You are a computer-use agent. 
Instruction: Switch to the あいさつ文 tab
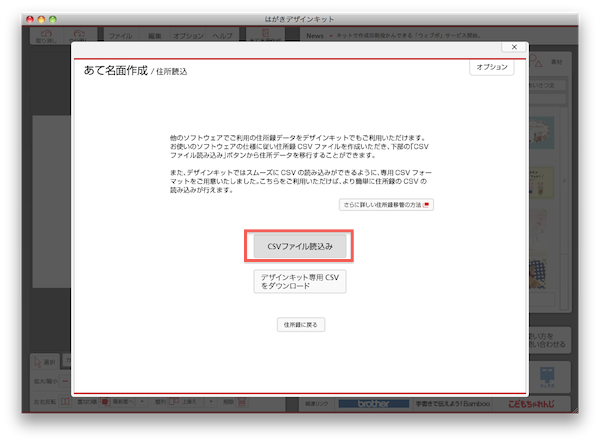pyautogui.click(x=546, y=85)
